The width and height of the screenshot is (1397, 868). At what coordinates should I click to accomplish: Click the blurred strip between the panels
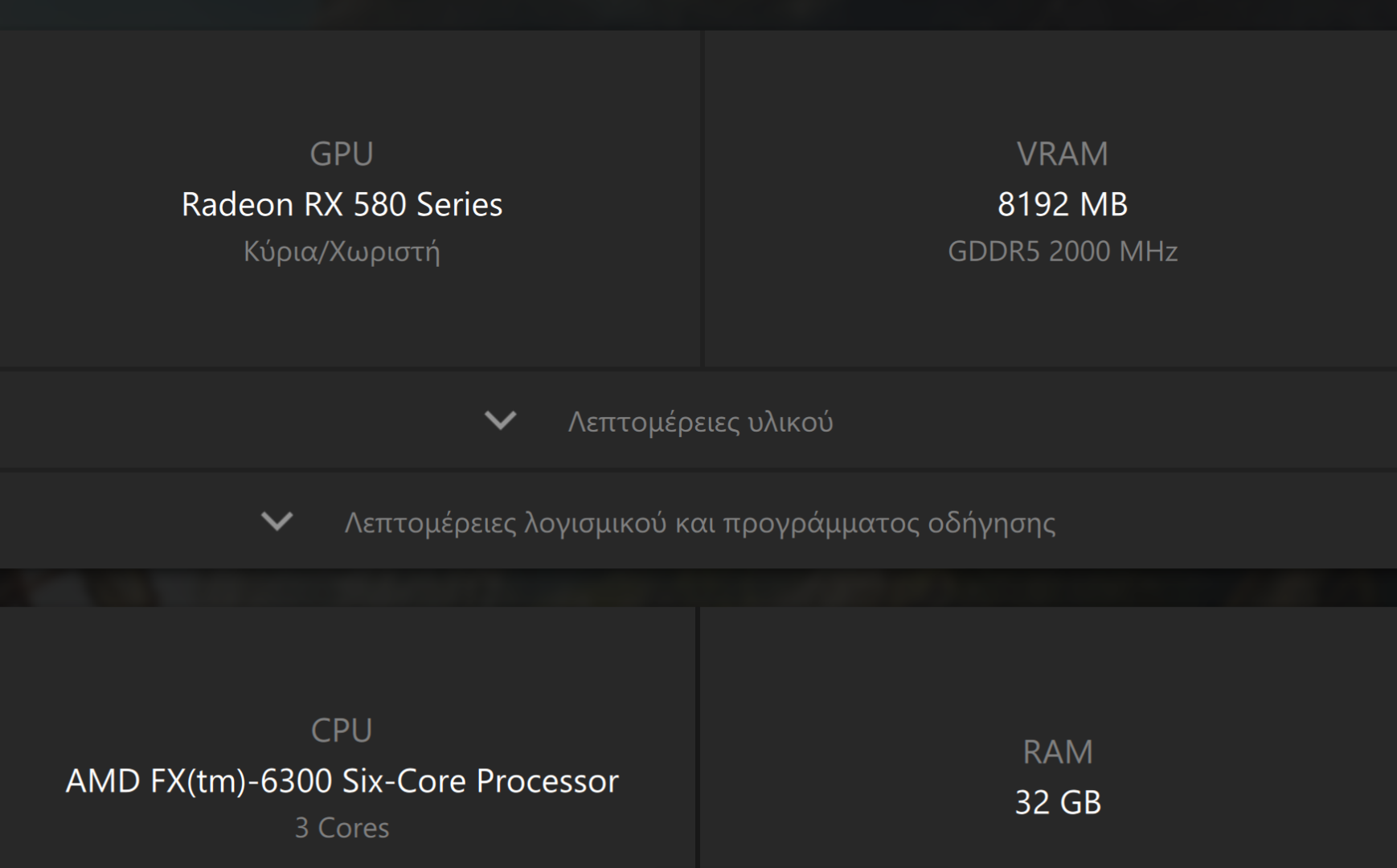click(698, 588)
